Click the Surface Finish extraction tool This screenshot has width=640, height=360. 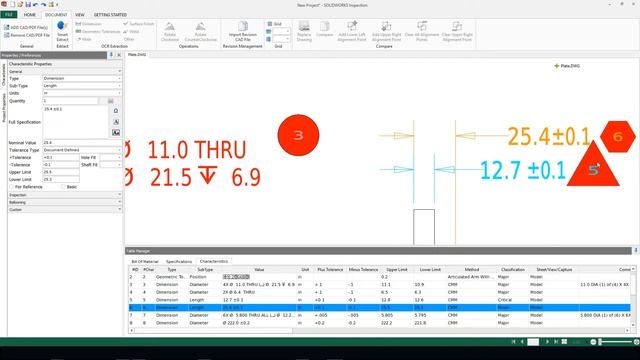138,24
